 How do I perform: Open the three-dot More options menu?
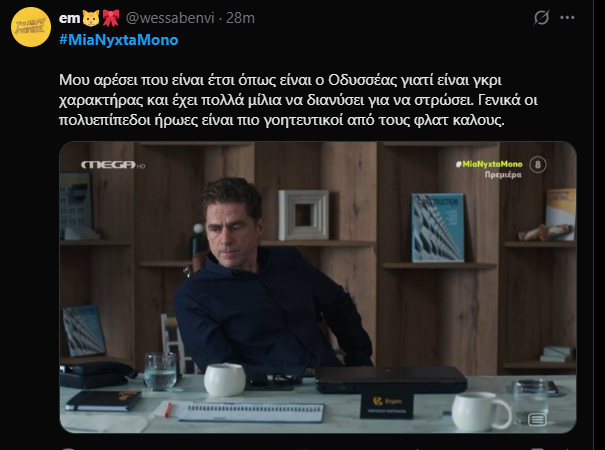coord(567,17)
